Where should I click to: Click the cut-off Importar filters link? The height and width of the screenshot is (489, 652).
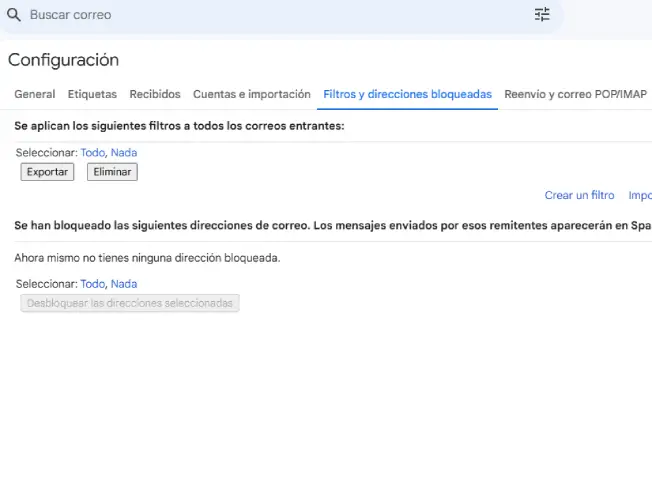click(640, 195)
